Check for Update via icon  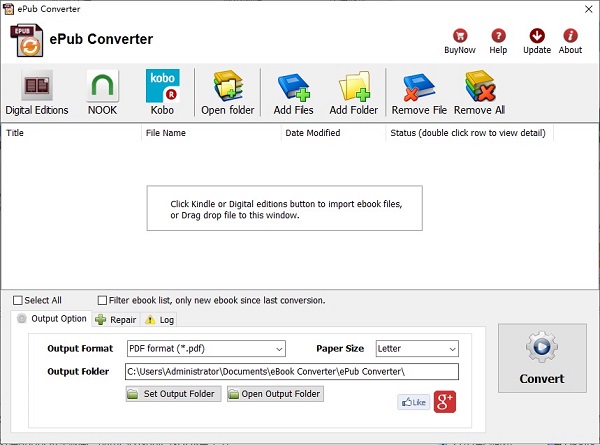(x=537, y=38)
